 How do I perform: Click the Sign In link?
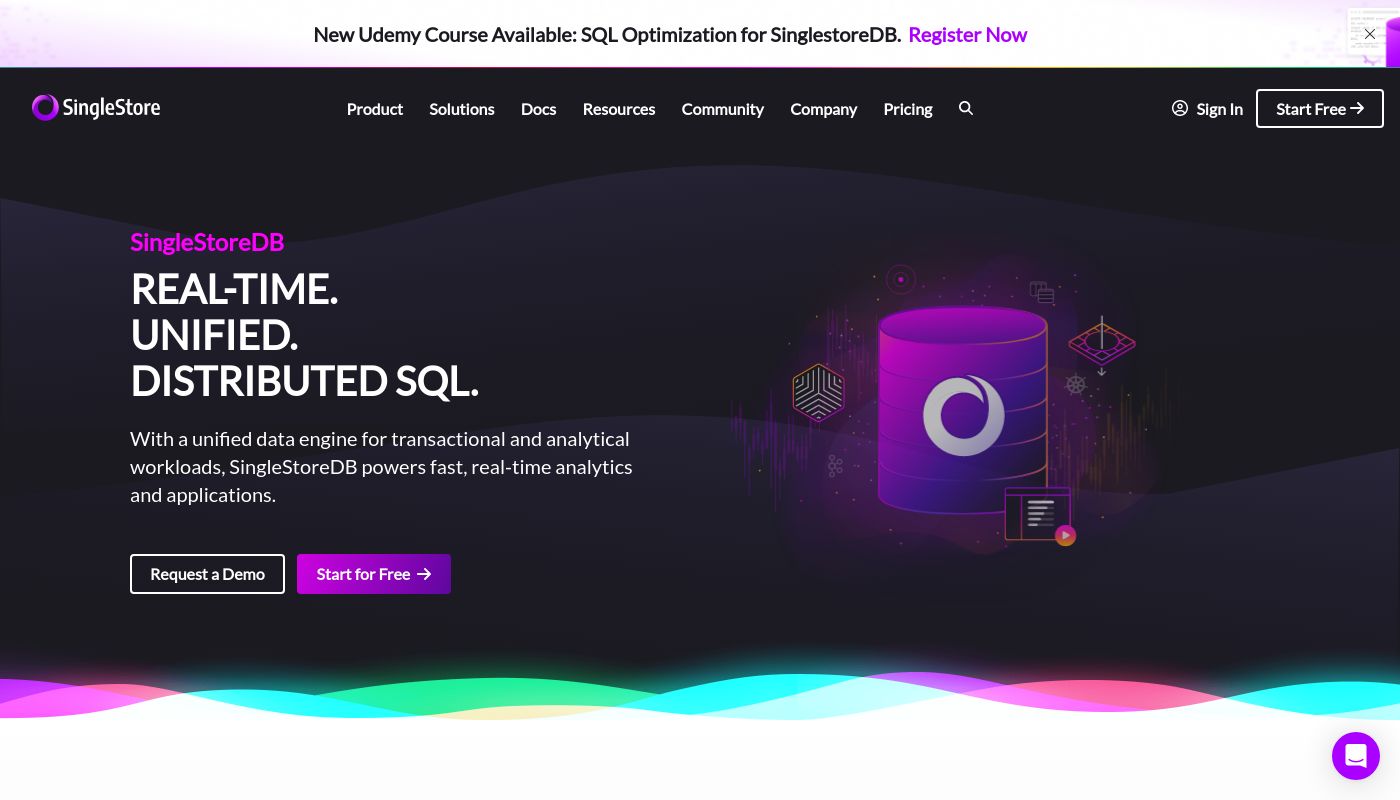tap(1207, 109)
